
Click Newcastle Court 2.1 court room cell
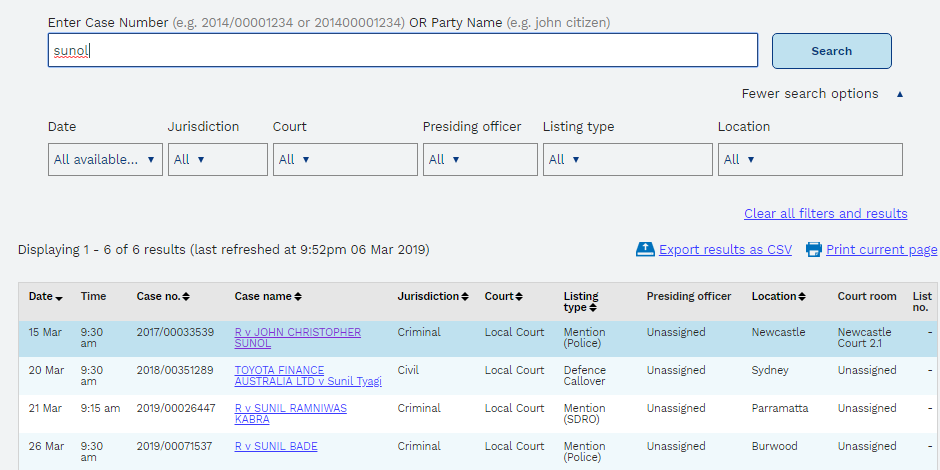864,338
